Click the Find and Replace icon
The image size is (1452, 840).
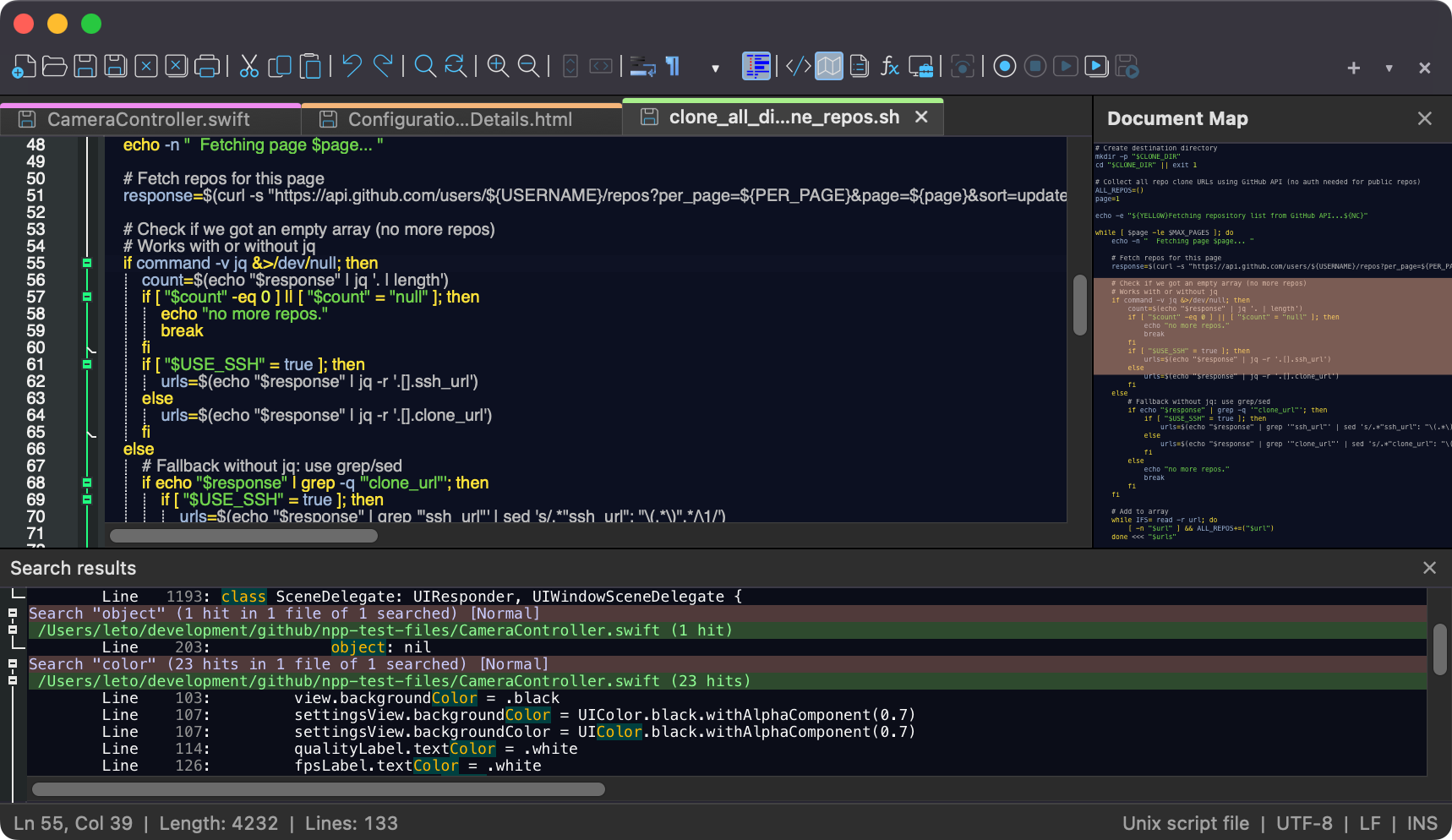point(456,66)
